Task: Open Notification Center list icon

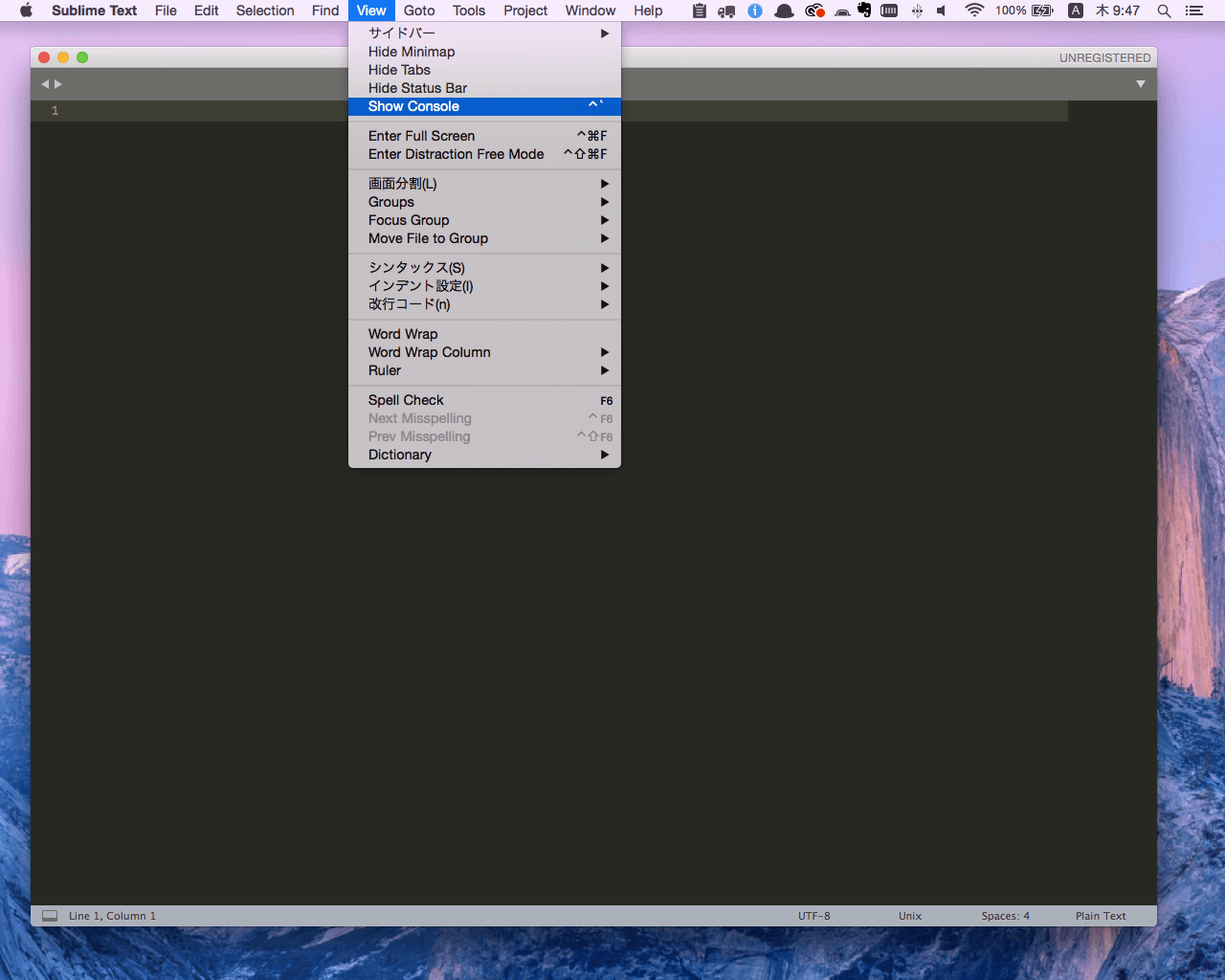Action: (x=1193, y=11)
